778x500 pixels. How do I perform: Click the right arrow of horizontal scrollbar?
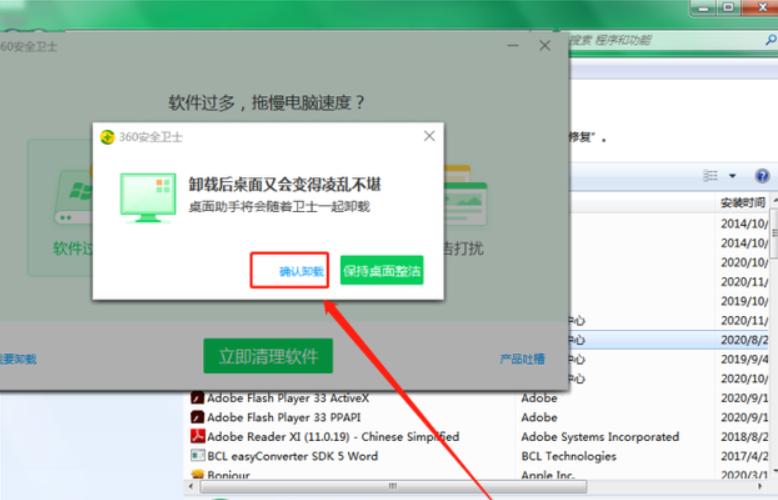[760, 486]
